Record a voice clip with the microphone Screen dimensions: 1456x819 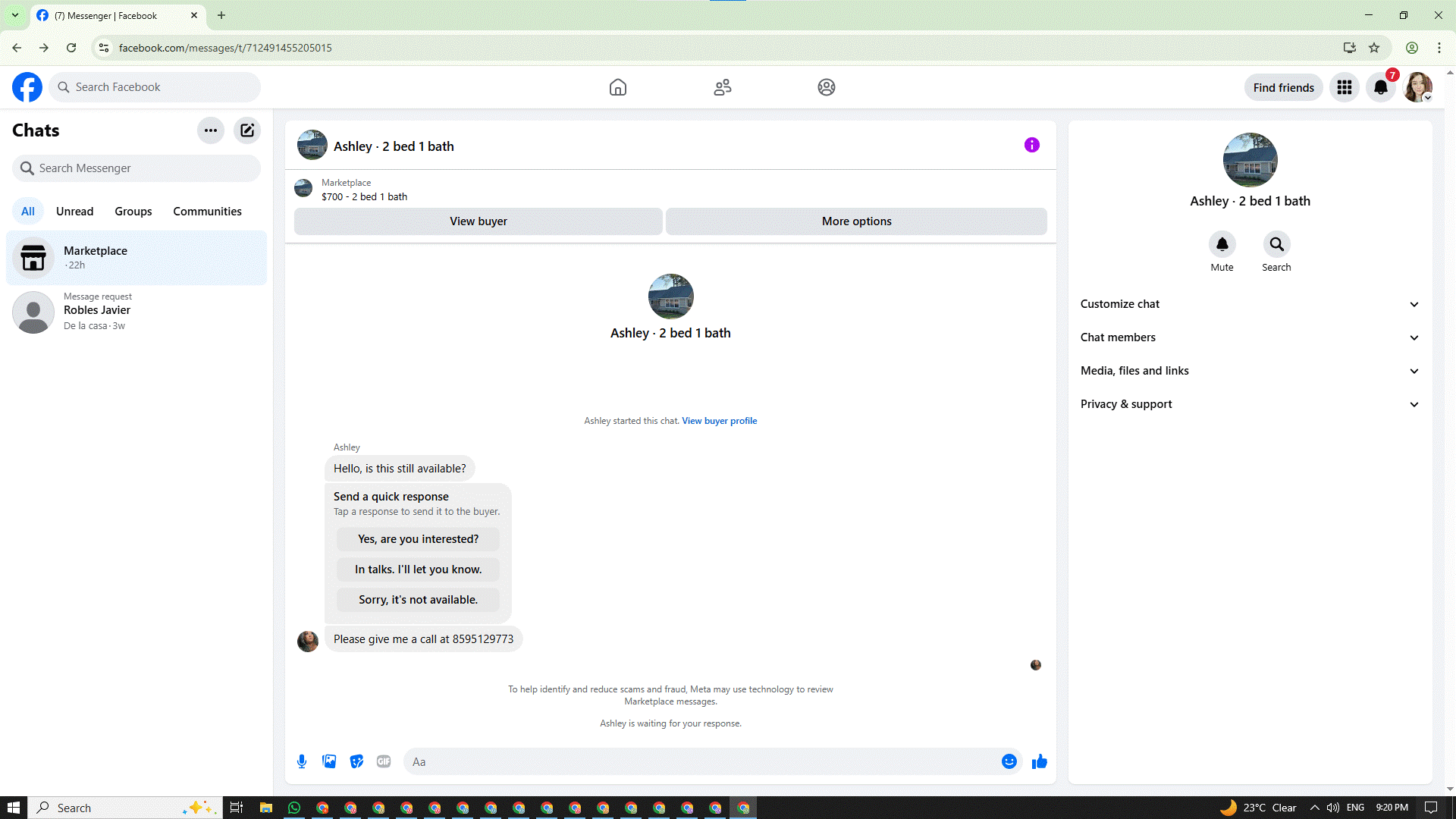[302, 761]
